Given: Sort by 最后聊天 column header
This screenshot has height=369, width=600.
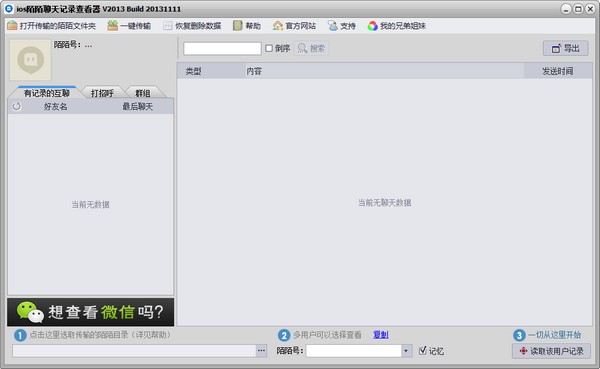Looking at the screenshot, I should coord(137,106).
